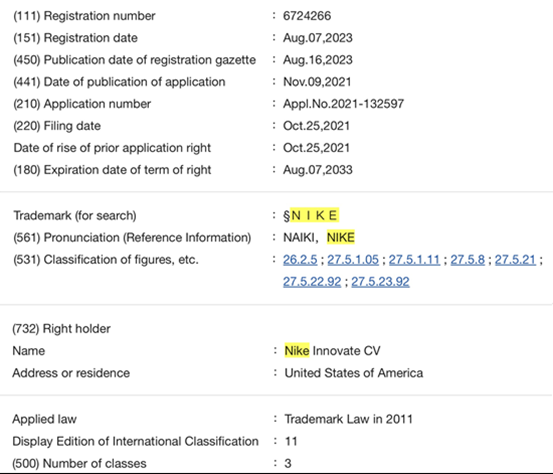Open figure classification 27.5.22.92 link

pos(312,282)
